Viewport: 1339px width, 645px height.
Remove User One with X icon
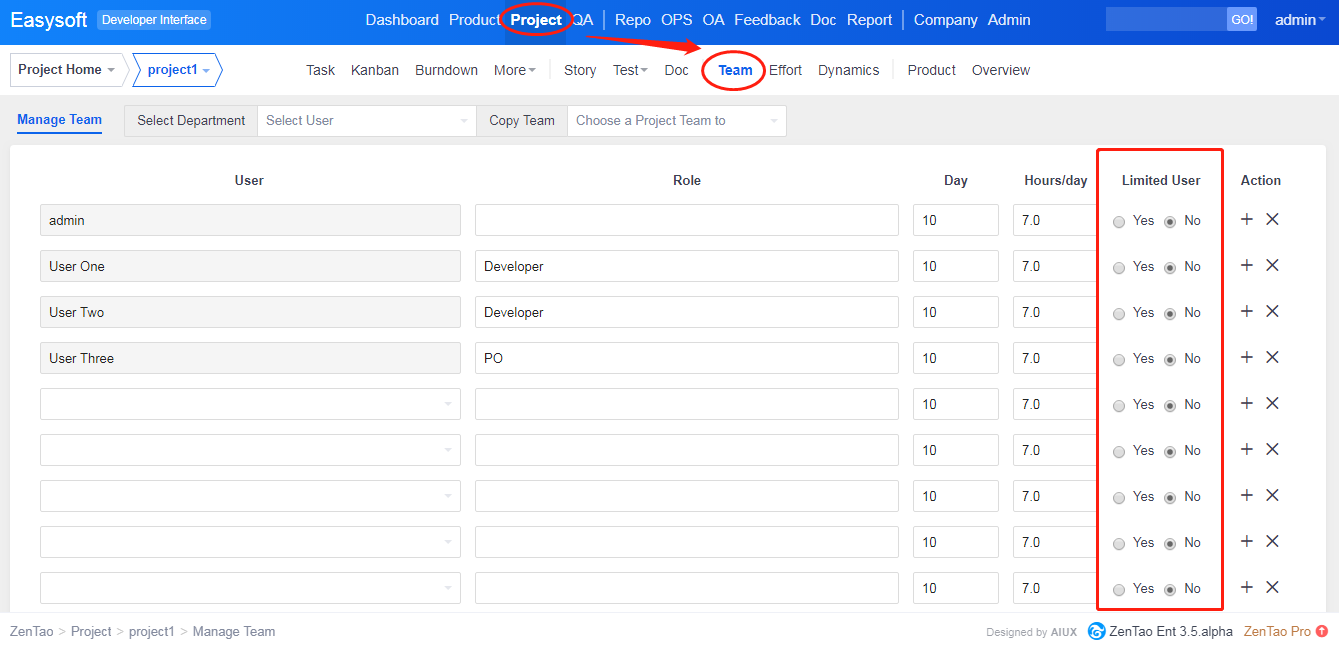click(x=1272, y=266)
